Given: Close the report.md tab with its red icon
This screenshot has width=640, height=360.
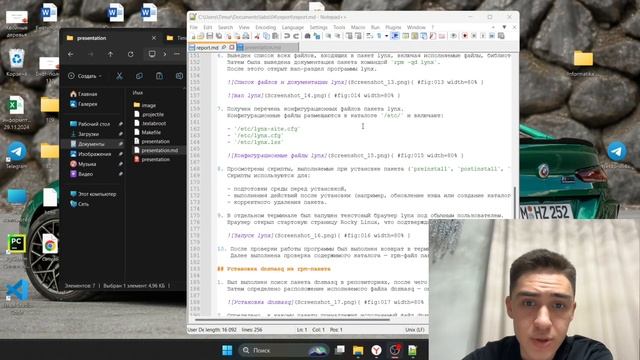Looking at the screenshot, I should click(232, 47).
